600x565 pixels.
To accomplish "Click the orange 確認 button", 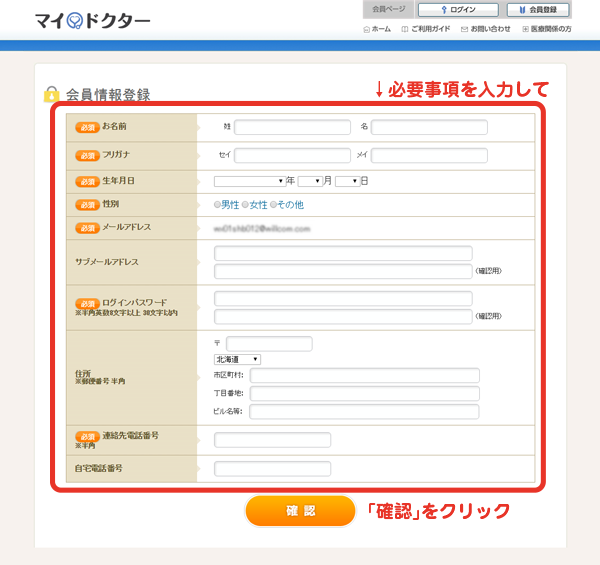I will [x=300, y=511].
